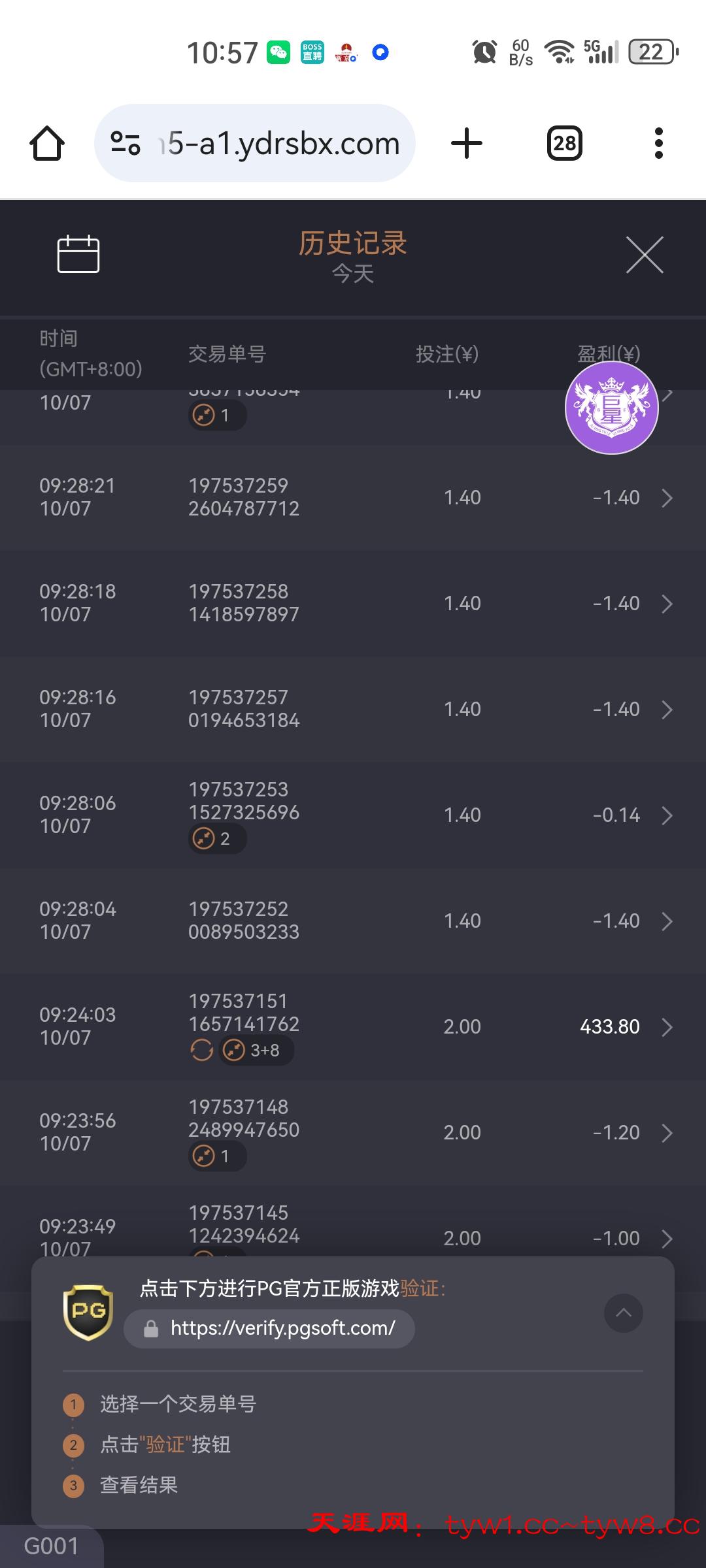Screen dimensions: 706x1568
Task: Click the address bar URL field
Action: pos(282,143)
